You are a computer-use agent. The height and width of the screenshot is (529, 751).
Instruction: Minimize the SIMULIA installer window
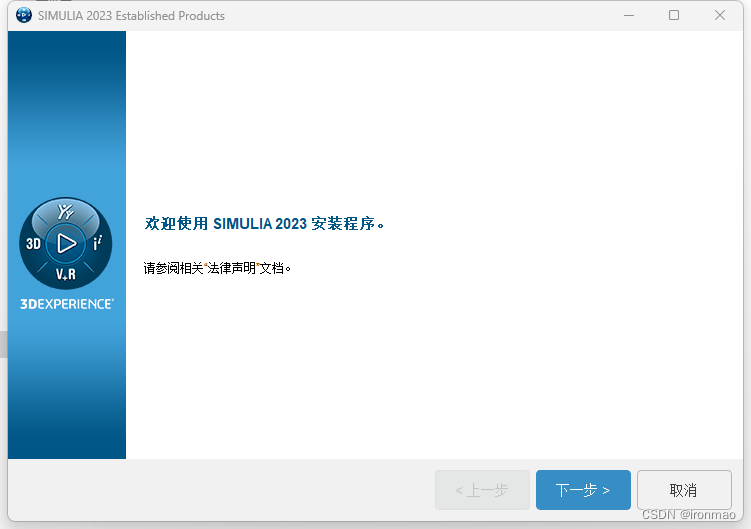629,15
